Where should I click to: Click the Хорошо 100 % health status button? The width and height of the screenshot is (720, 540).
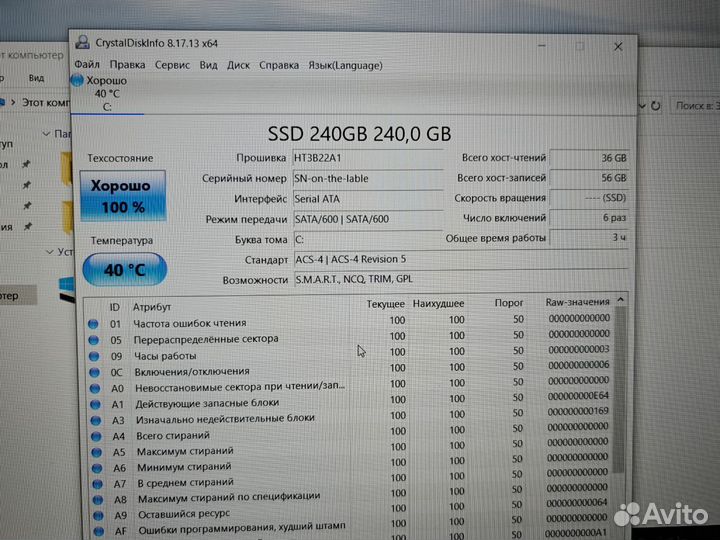[123, 196]
